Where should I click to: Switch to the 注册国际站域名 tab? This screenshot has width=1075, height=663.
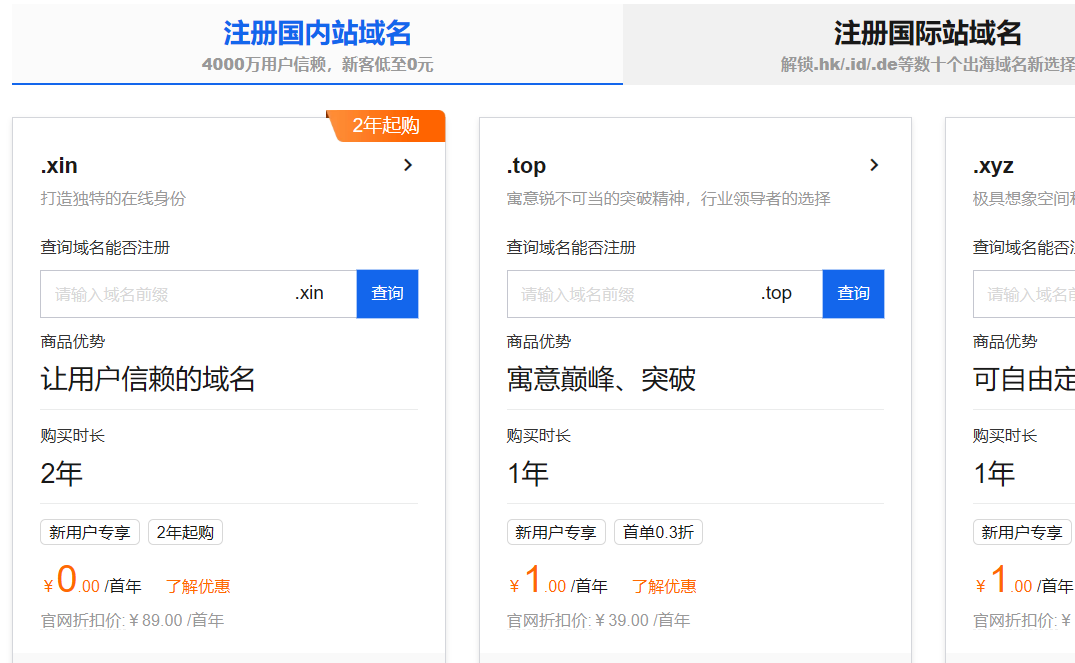pyautogui.click(x=849, y=45)
